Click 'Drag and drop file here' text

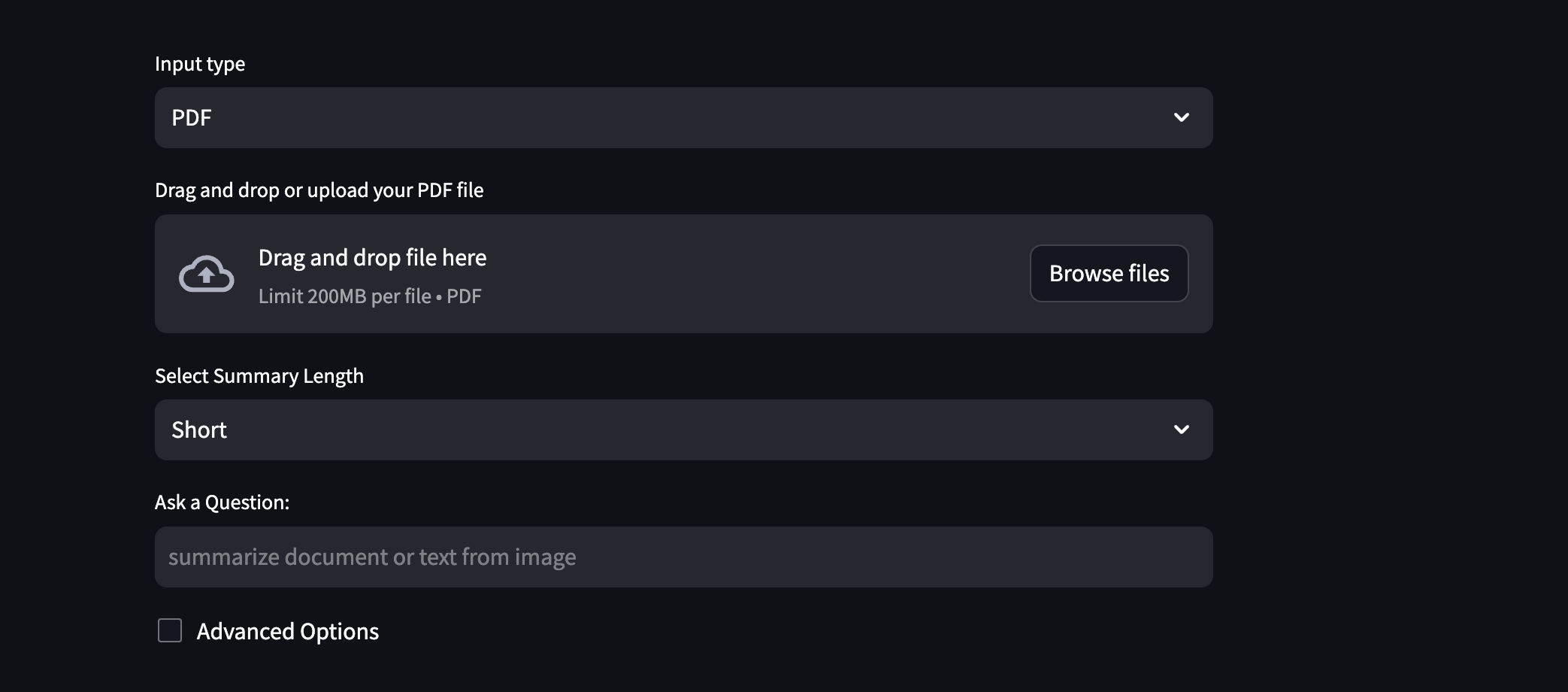[372, 258]
